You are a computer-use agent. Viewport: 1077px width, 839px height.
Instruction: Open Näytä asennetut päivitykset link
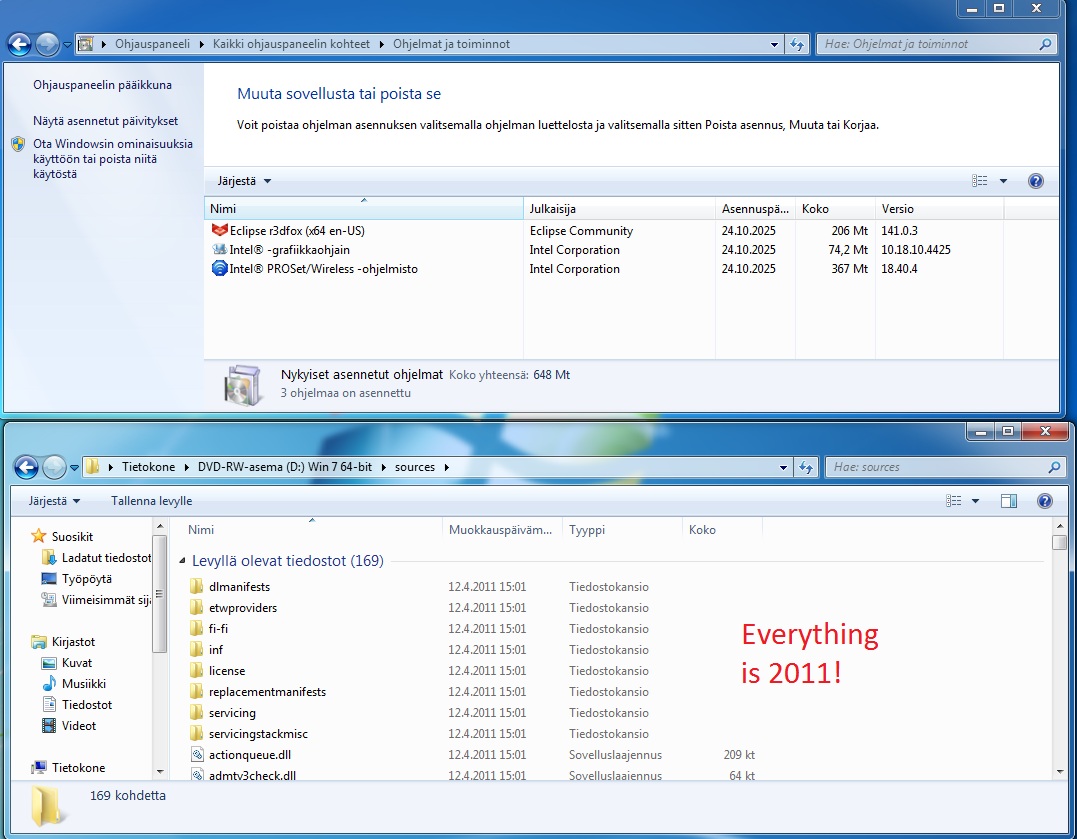(x=105, y=121)
